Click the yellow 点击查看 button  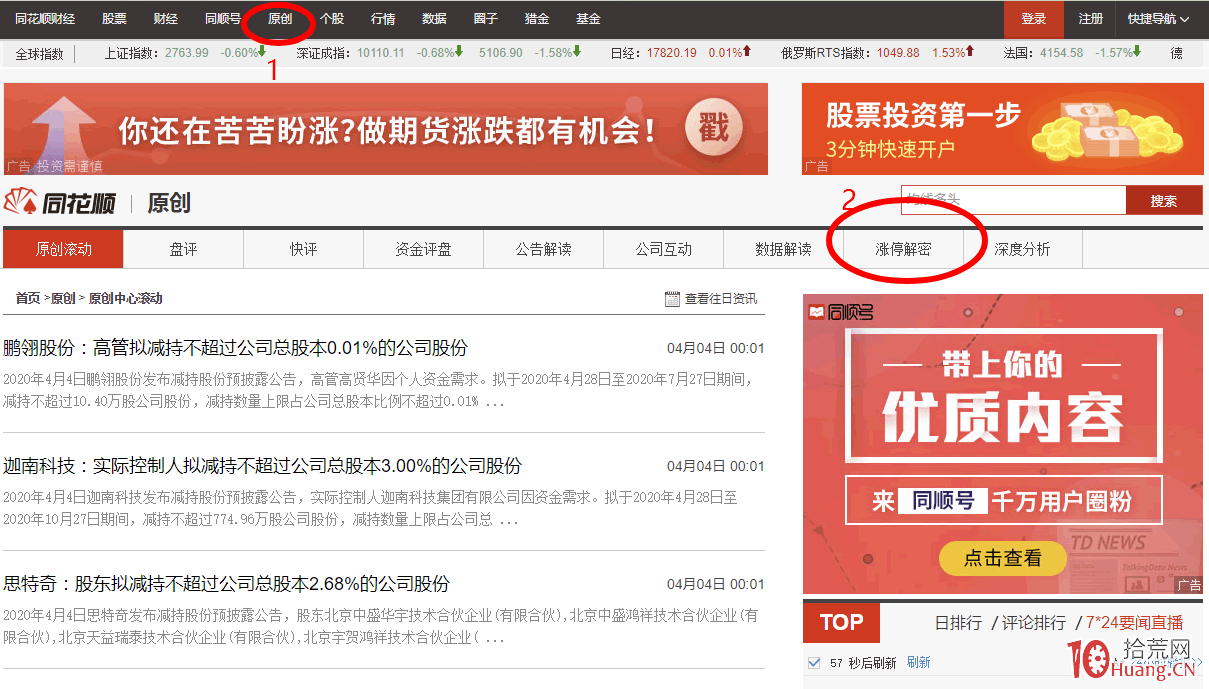click(1002, 558)
